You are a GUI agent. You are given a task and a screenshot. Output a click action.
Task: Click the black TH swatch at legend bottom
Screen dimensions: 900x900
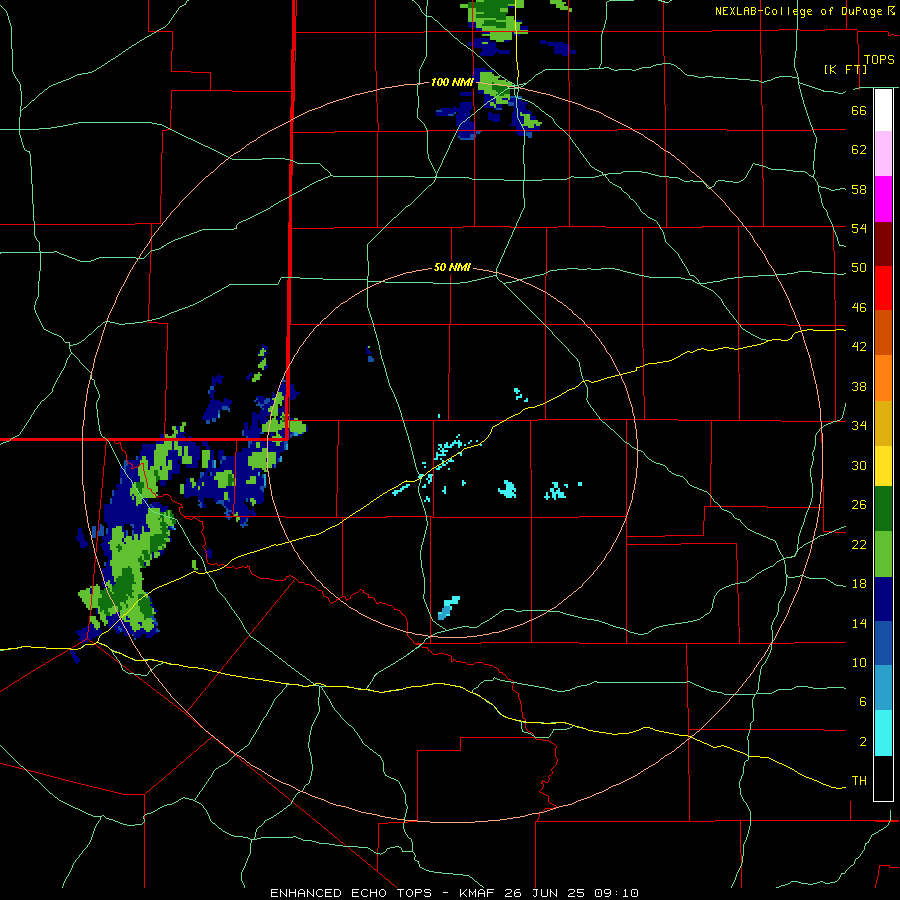(883, 778)
